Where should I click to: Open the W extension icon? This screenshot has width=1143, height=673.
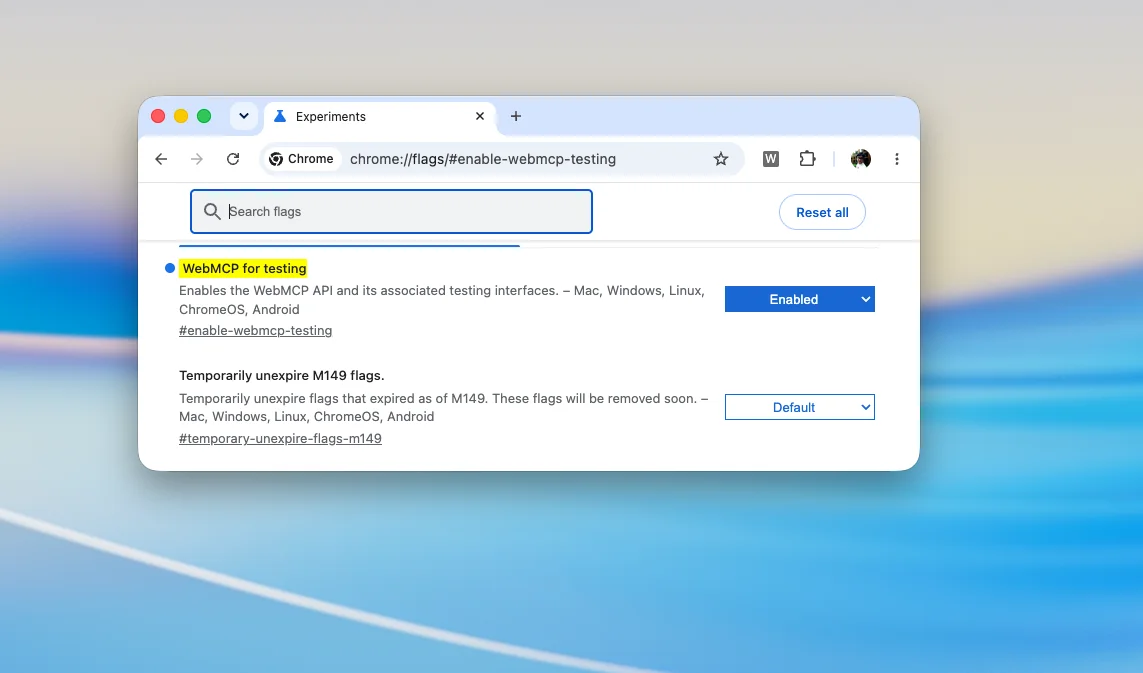tap(771, 159)
